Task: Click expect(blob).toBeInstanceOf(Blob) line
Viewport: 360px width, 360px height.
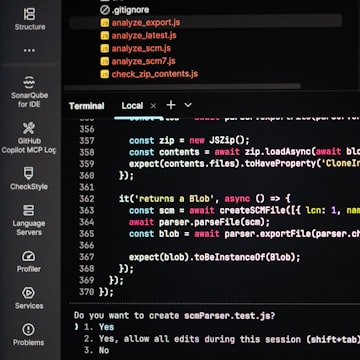Action: [x=215, y=257]
